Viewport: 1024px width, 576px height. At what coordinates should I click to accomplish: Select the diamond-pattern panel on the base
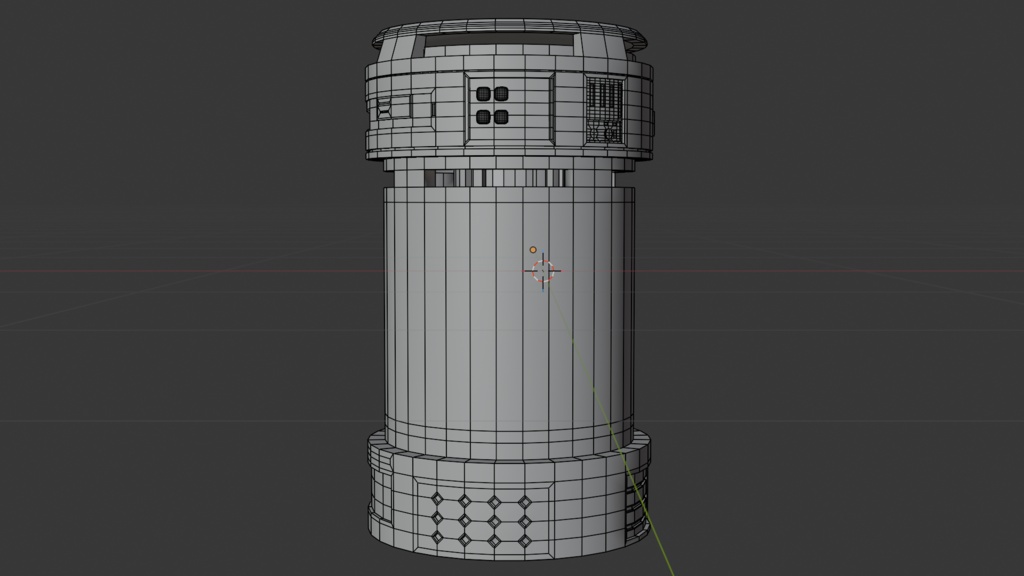tap(482, 517)
